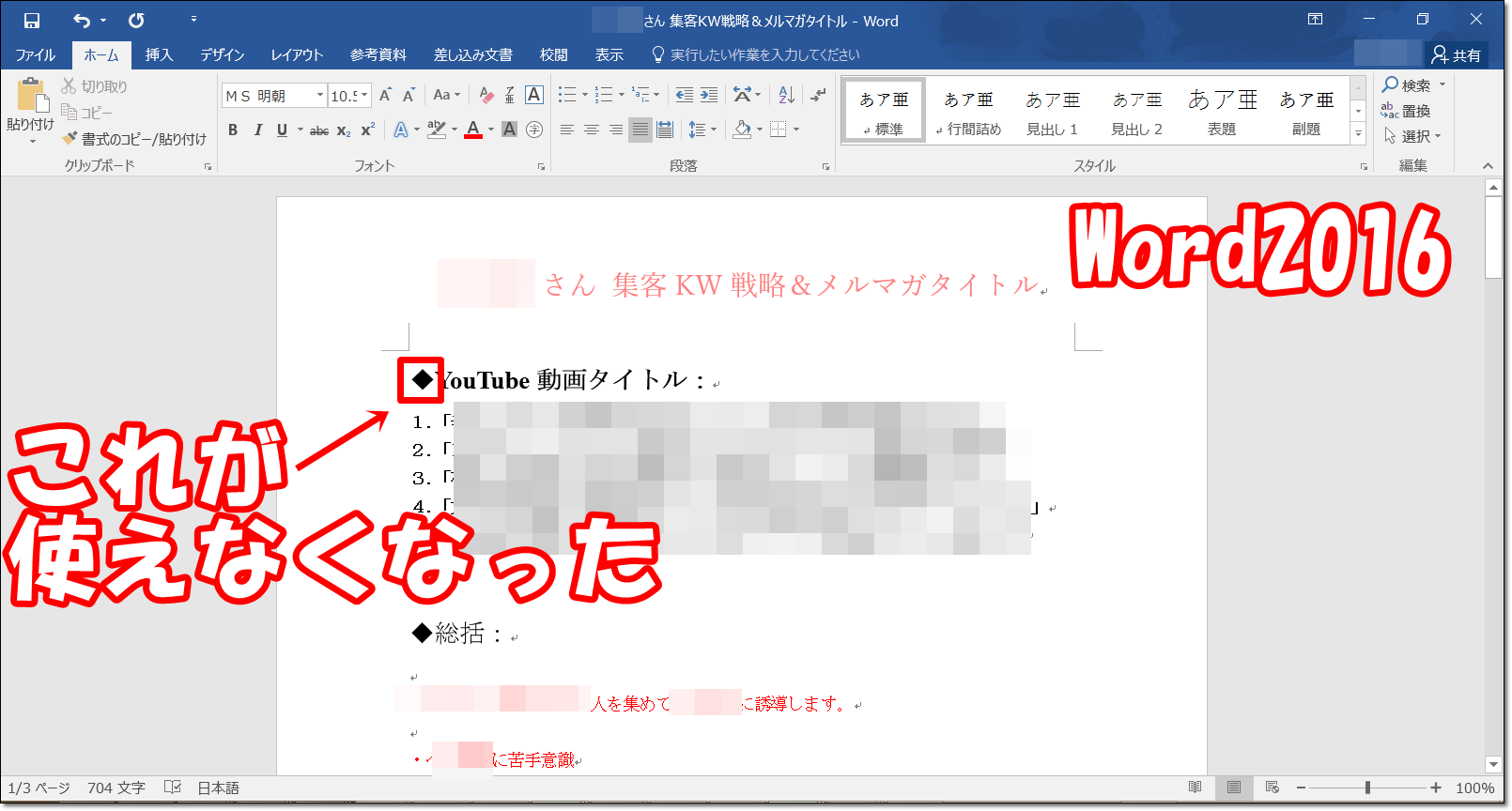This screenshot has width=1512, height=811.
Task: Open the ファイル tab
Action: (36, 55)
